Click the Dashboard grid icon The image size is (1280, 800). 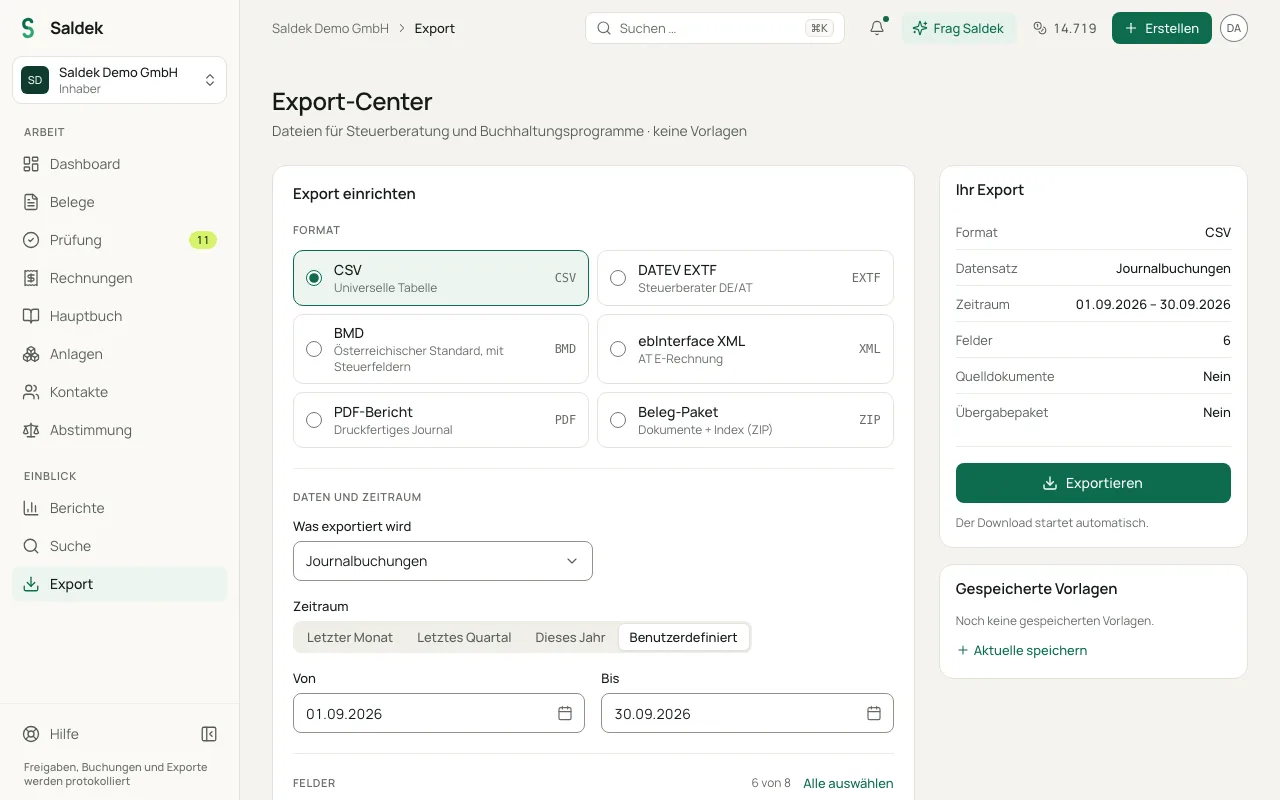coord(31,164)
